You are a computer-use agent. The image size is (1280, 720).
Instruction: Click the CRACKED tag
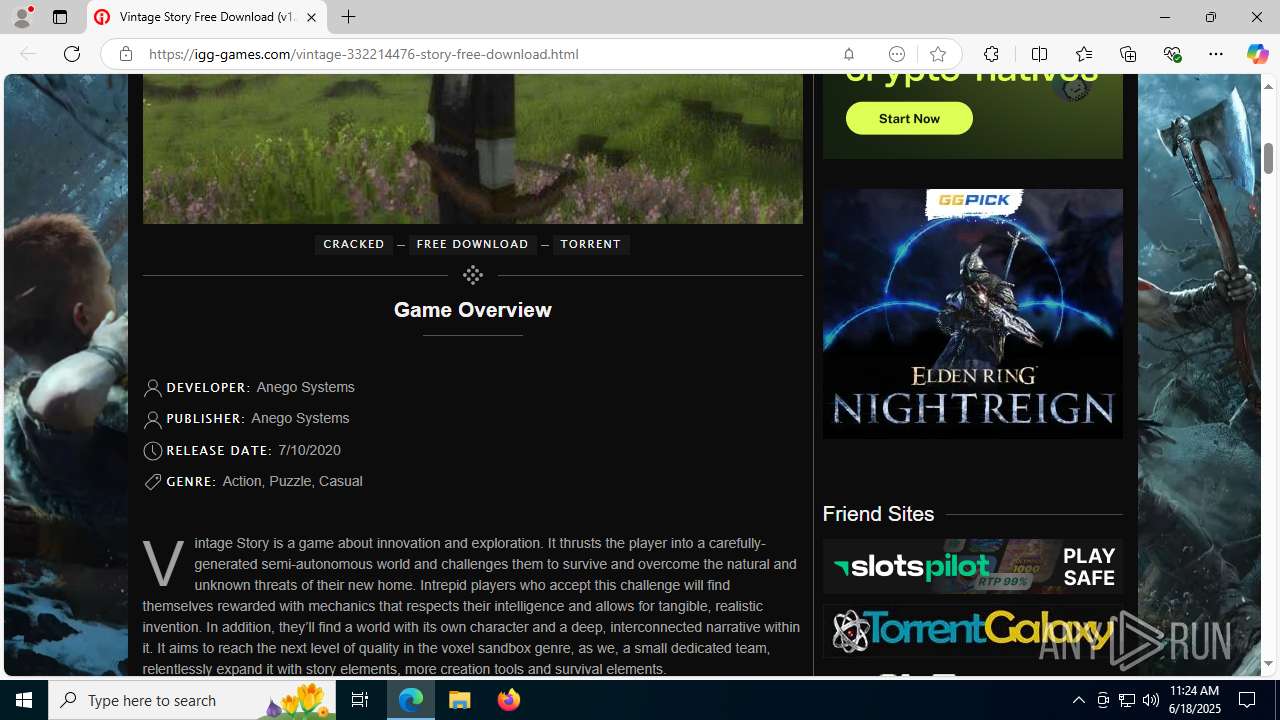(354, 244)
